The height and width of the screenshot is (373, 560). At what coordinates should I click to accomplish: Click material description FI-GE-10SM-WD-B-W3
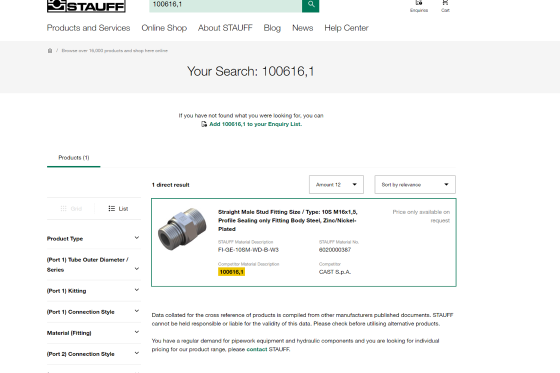(x=248, y=250)
